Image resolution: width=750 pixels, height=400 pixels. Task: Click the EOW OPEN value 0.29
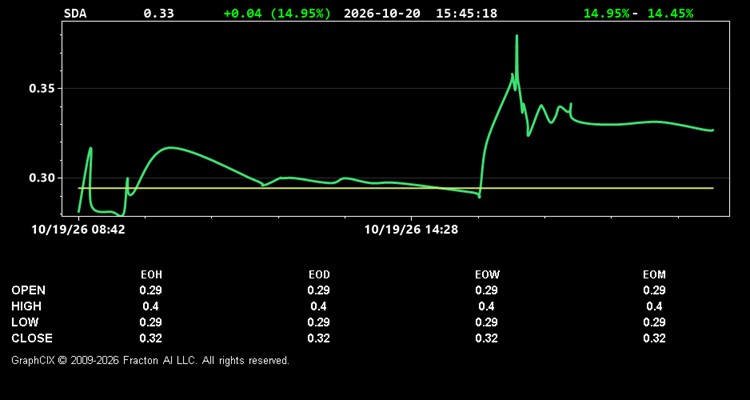486,290
